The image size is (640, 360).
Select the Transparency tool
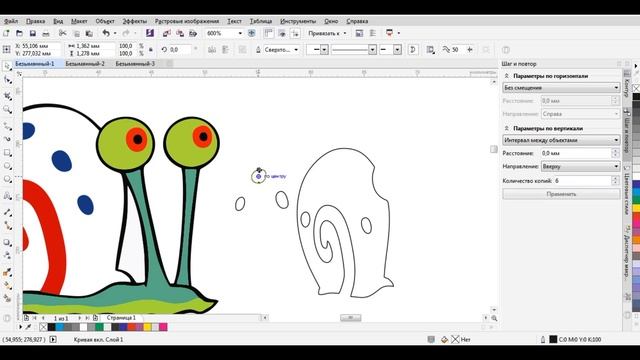pos(7,256)
